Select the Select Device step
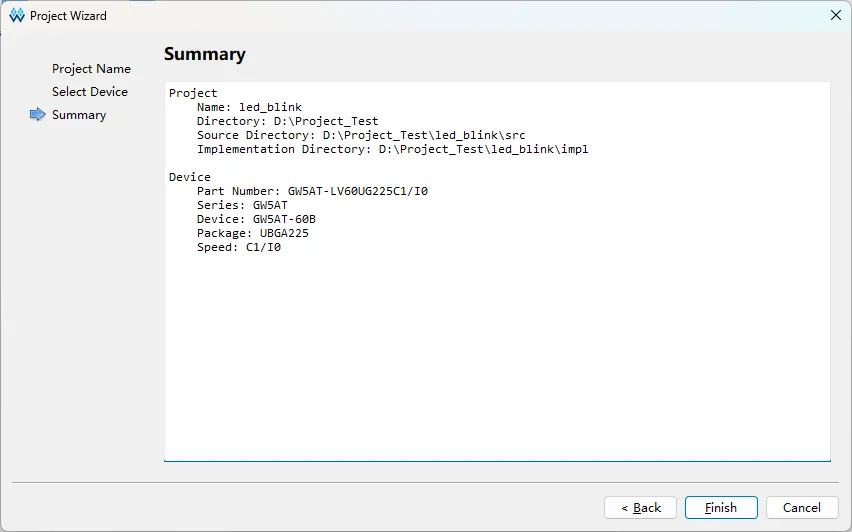Screen dimensions: 852x532 pyautogui.click(x=90, y=92)
